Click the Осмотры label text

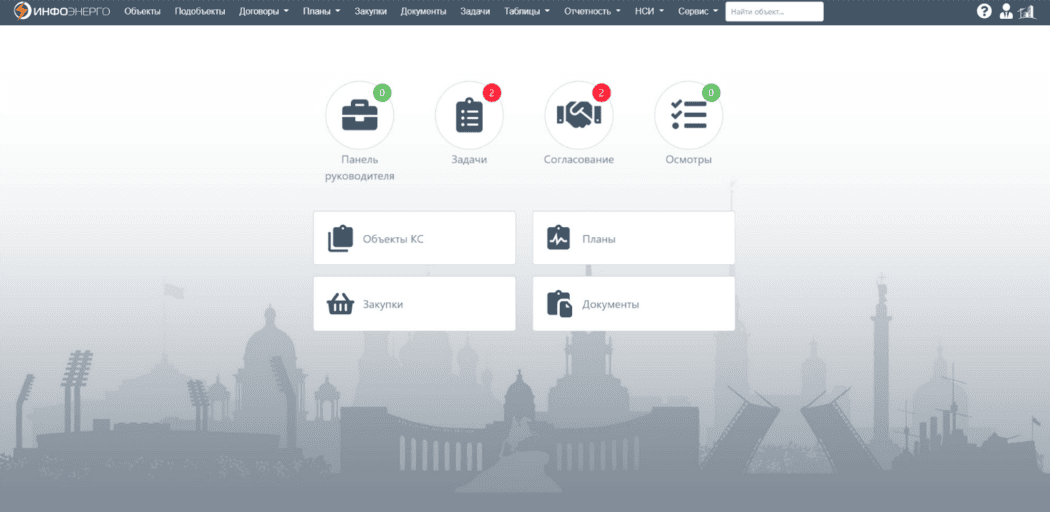[688, 160]
